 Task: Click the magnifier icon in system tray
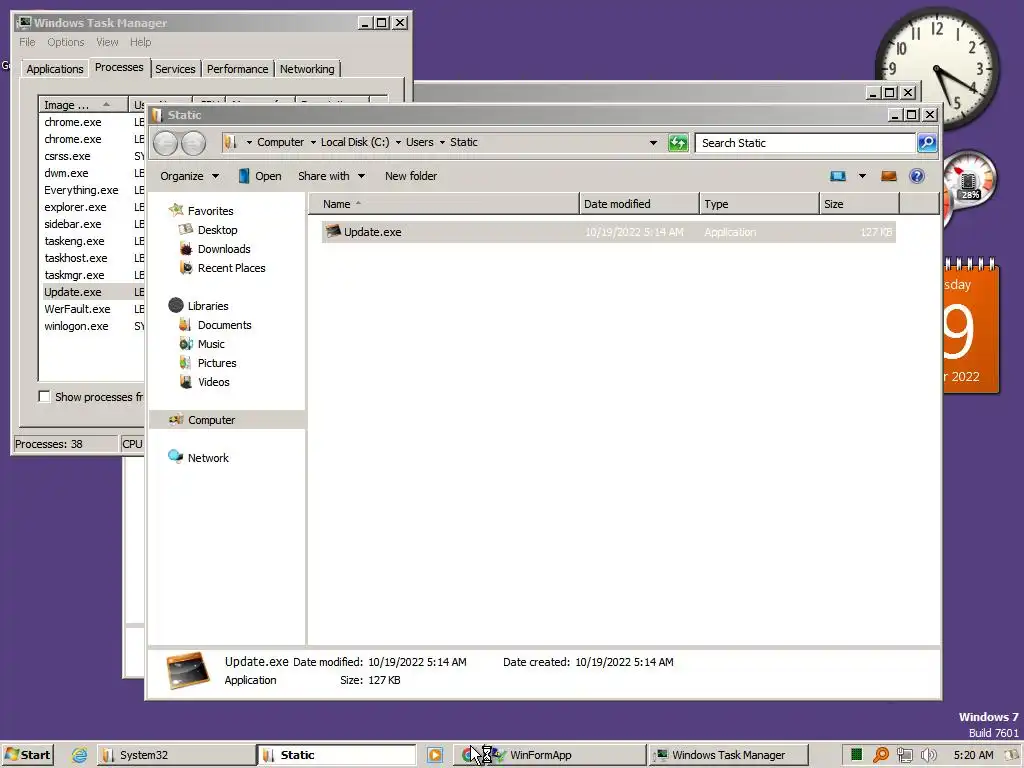tap(880, 755)
